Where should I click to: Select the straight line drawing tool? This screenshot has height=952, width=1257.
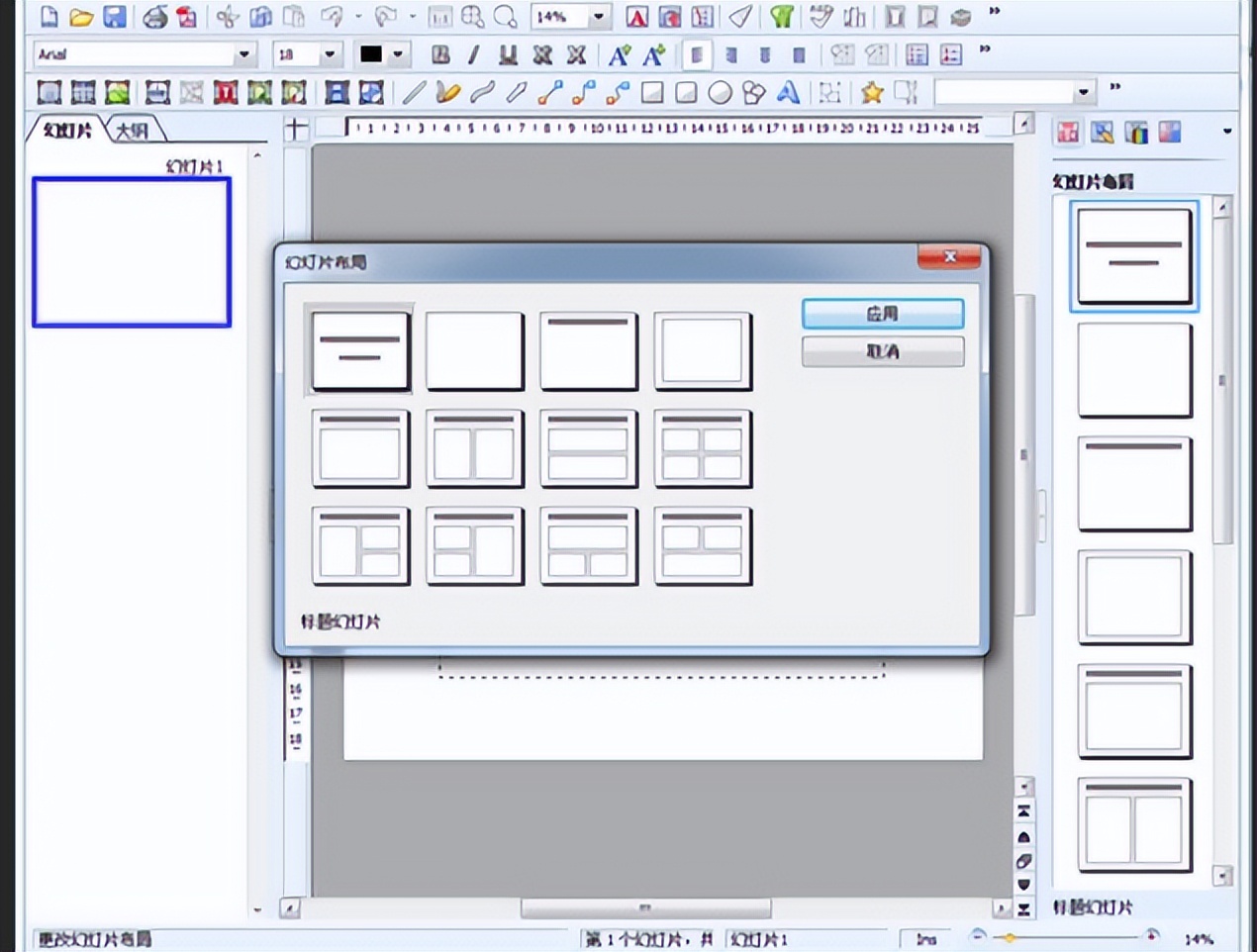(414, 93)
